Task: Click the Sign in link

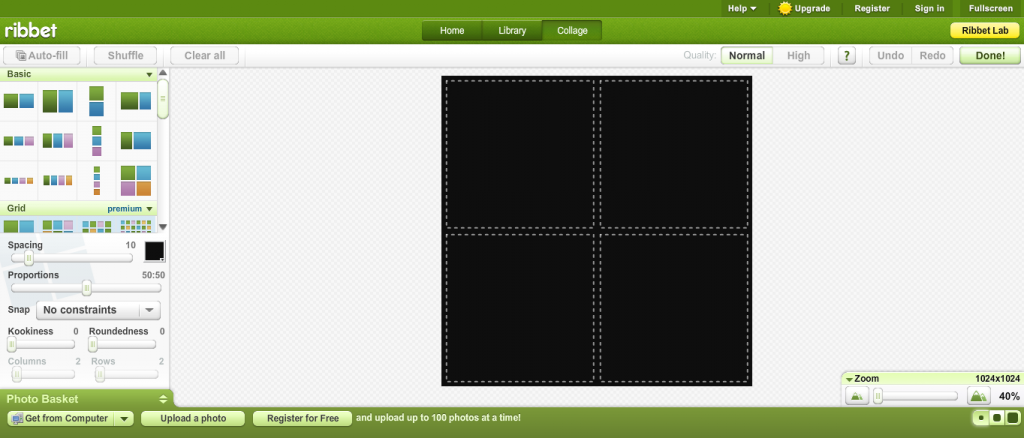Action: (x=929, y=8)
